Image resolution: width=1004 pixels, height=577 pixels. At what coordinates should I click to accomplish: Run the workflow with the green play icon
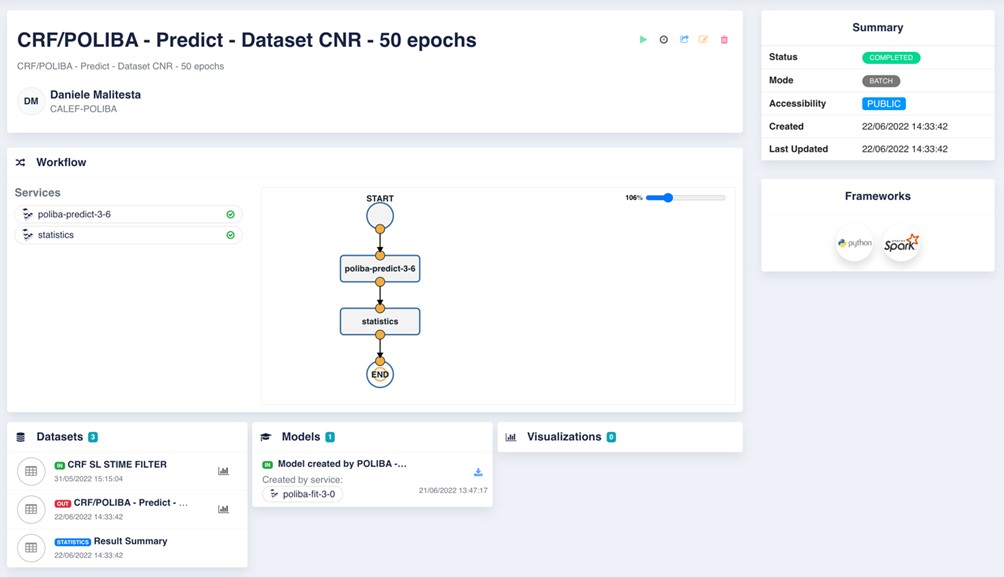pyautogui.click(x=643, y=40)
